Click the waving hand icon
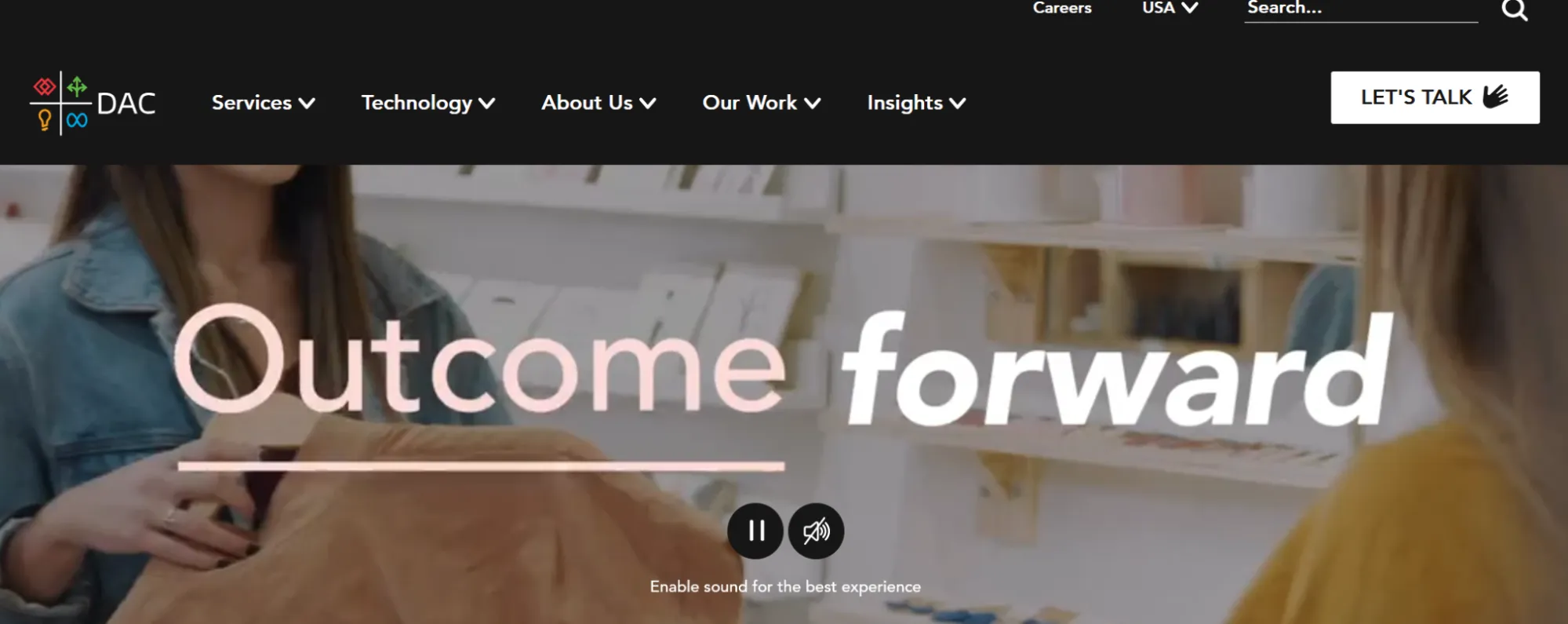The height and width of the screenshot is (624, 1568). click(x=1496, y=97)
